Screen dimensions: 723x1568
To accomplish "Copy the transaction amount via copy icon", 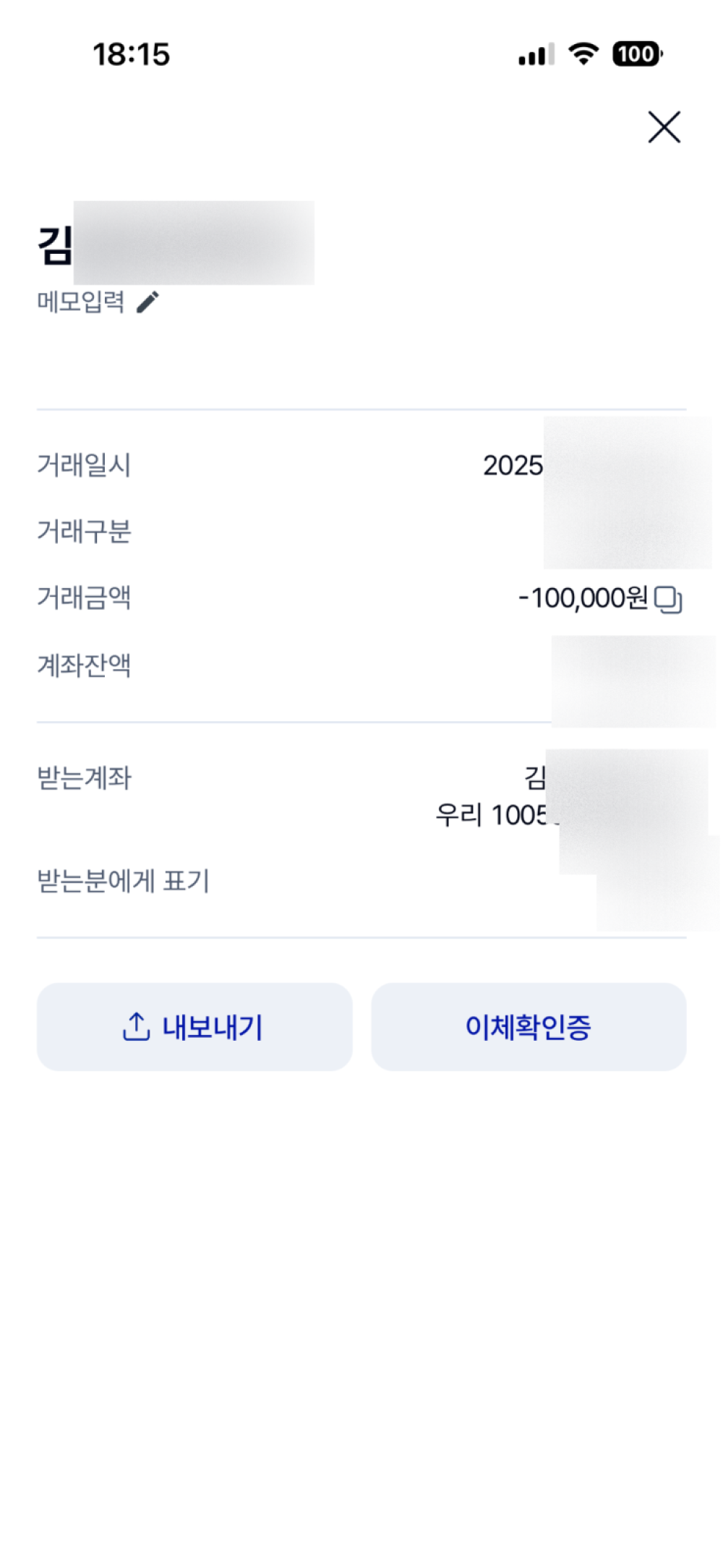I will coord(667,600).
